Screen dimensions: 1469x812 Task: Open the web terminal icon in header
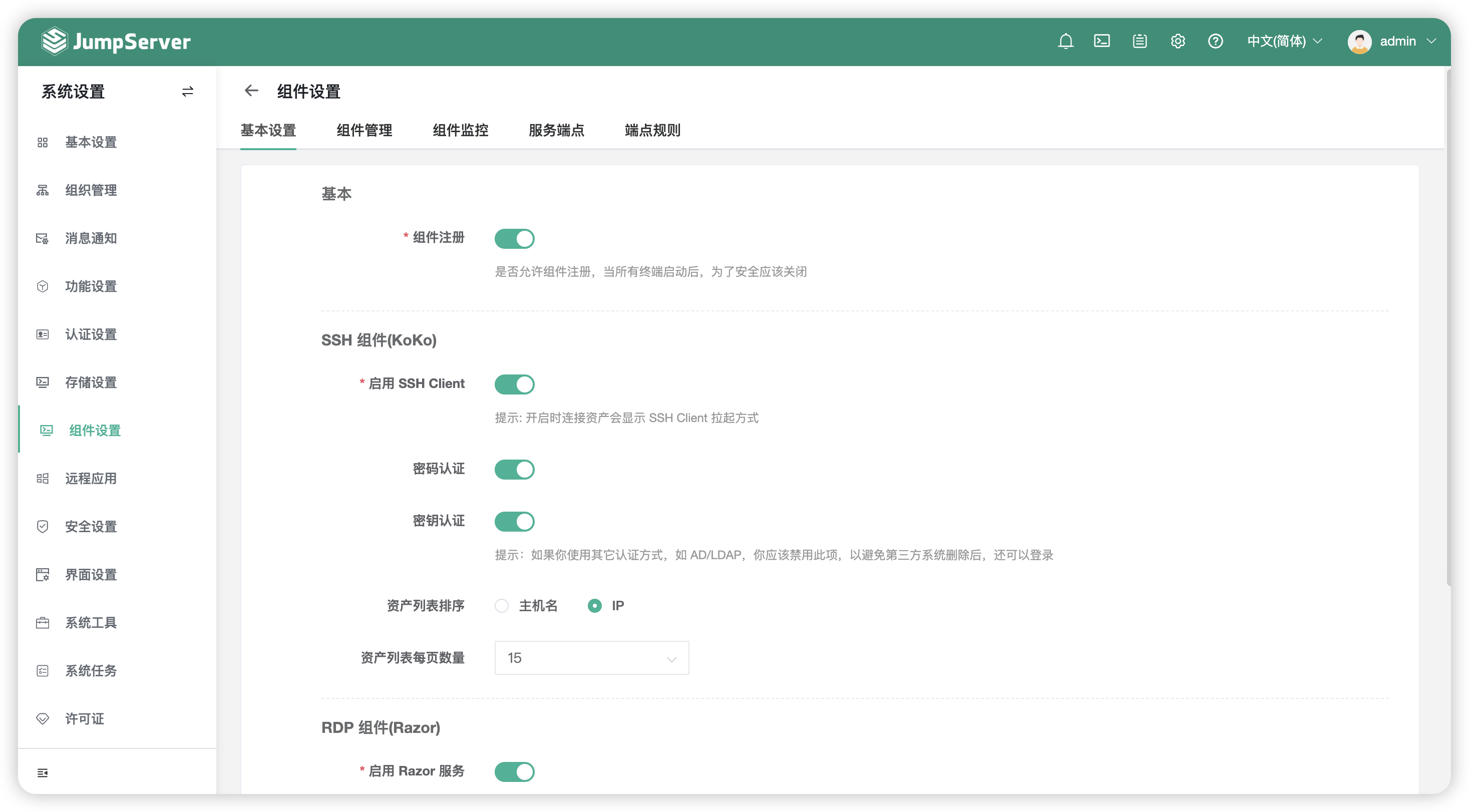click(x=1101, y=41)
